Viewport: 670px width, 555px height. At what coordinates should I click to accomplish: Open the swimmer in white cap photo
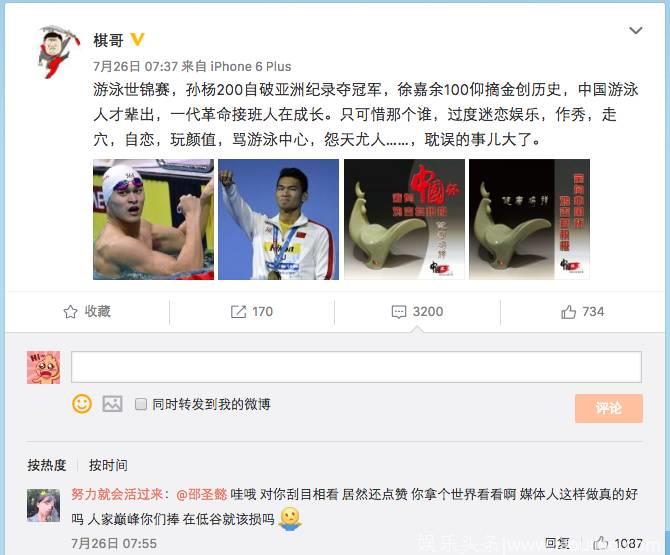pyautogui.click(x=153, y=220)
